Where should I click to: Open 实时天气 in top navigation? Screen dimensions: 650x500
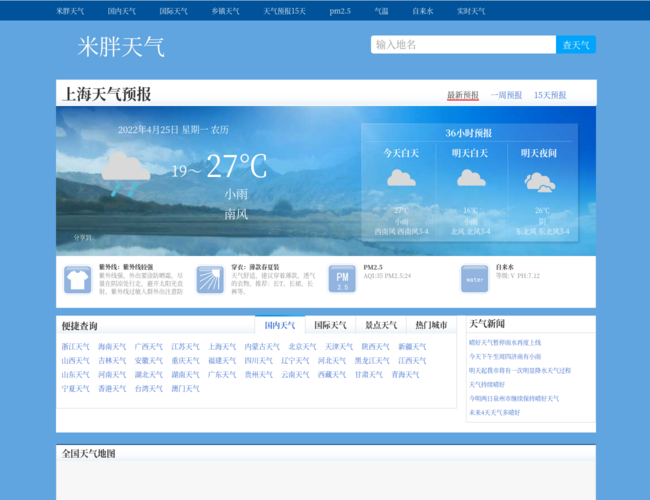click(x=471, y=11)
